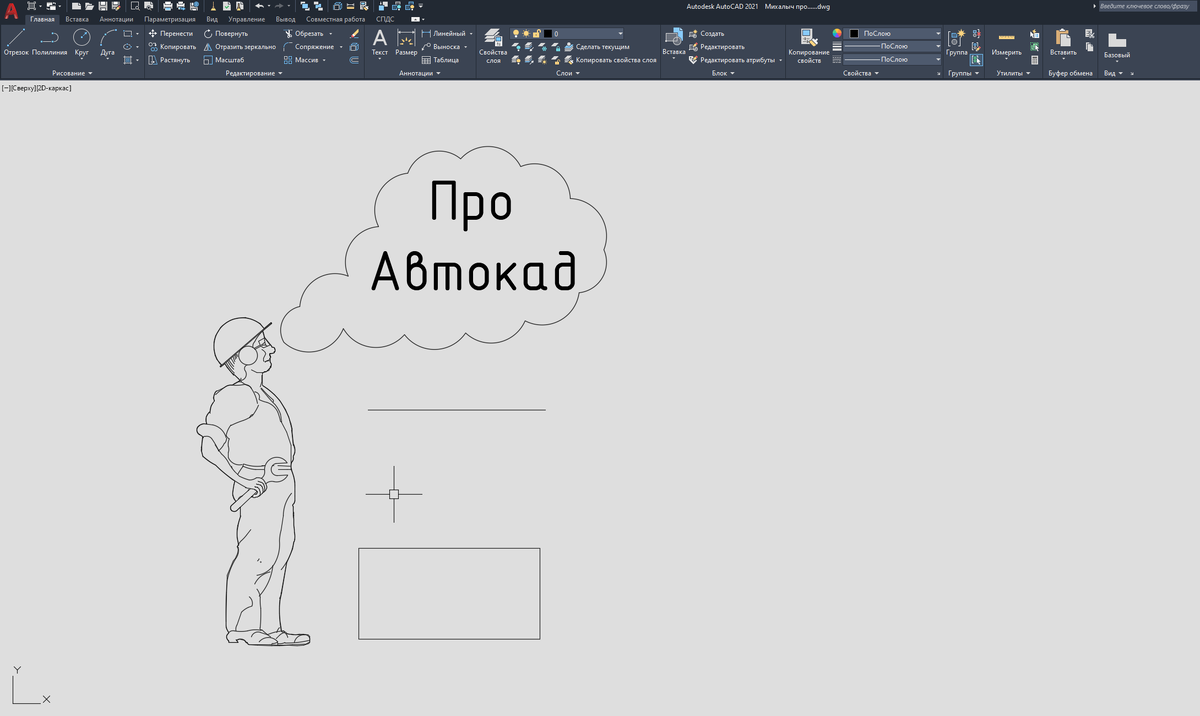Toggle the layer on/off light bulb
Screen dimensions: 1200x716
[516, 33]
